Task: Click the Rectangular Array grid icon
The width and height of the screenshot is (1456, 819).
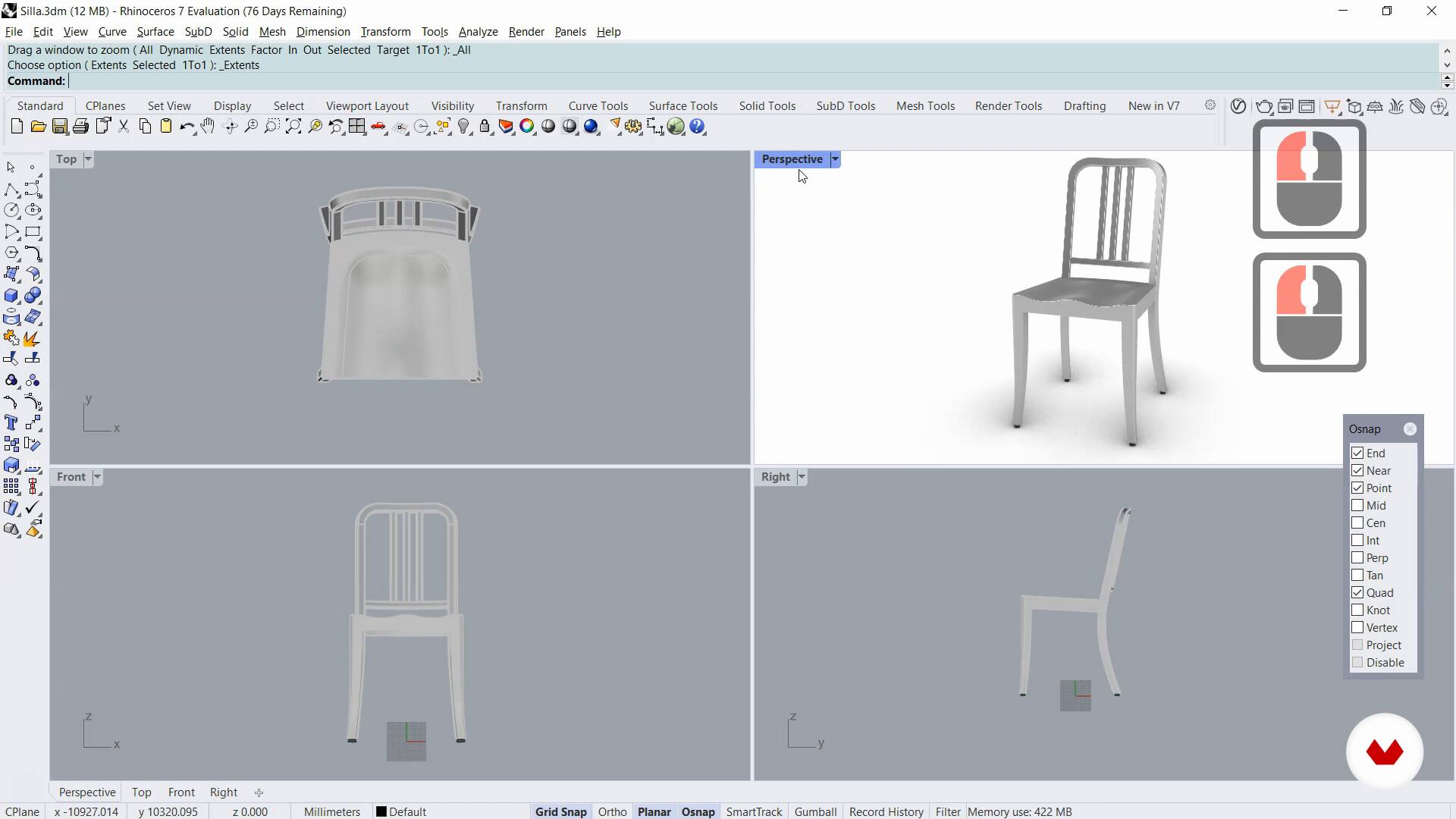Action: tap(11, 487)
